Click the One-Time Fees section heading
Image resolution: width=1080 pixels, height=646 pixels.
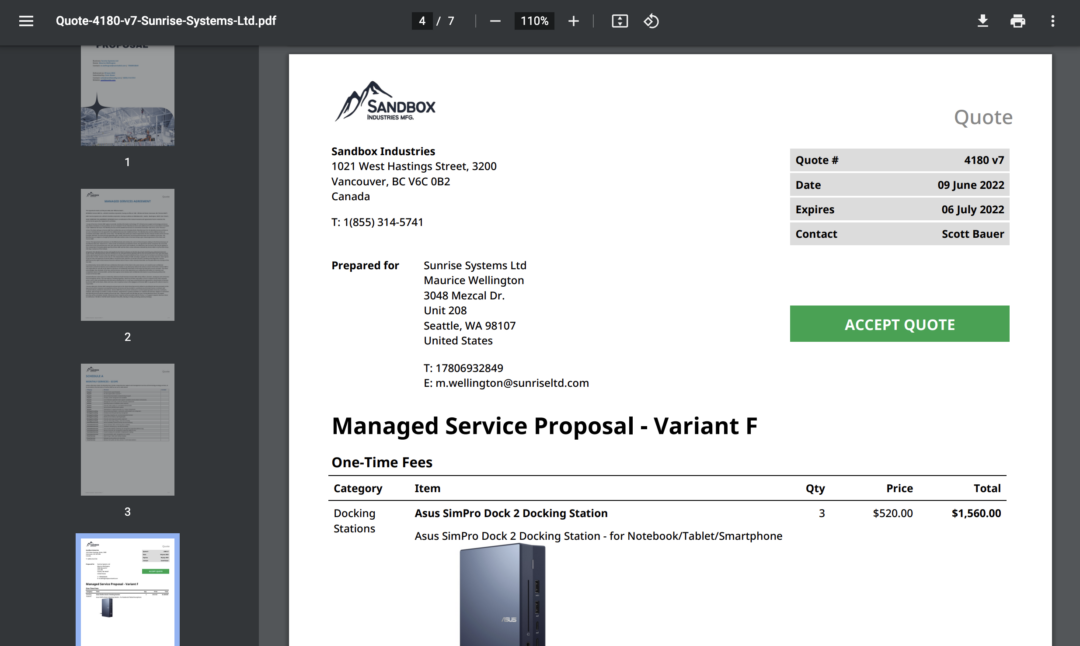(382, 462)
